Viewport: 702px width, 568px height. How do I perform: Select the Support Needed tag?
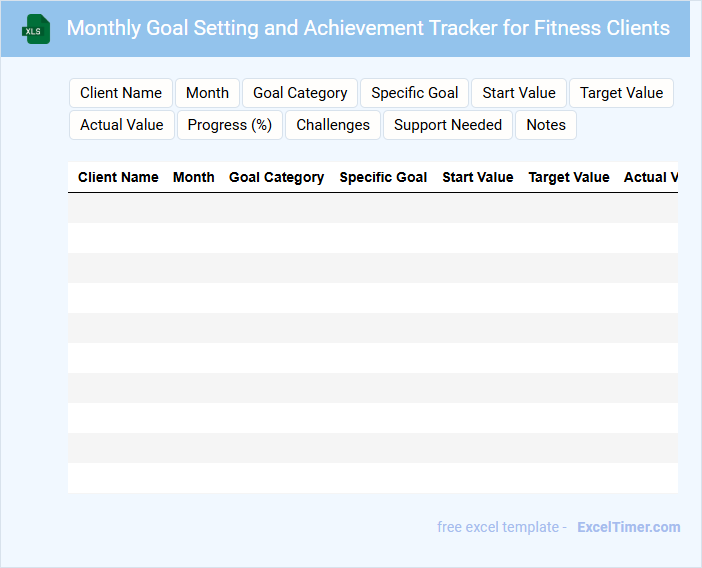tap(448, 125)
